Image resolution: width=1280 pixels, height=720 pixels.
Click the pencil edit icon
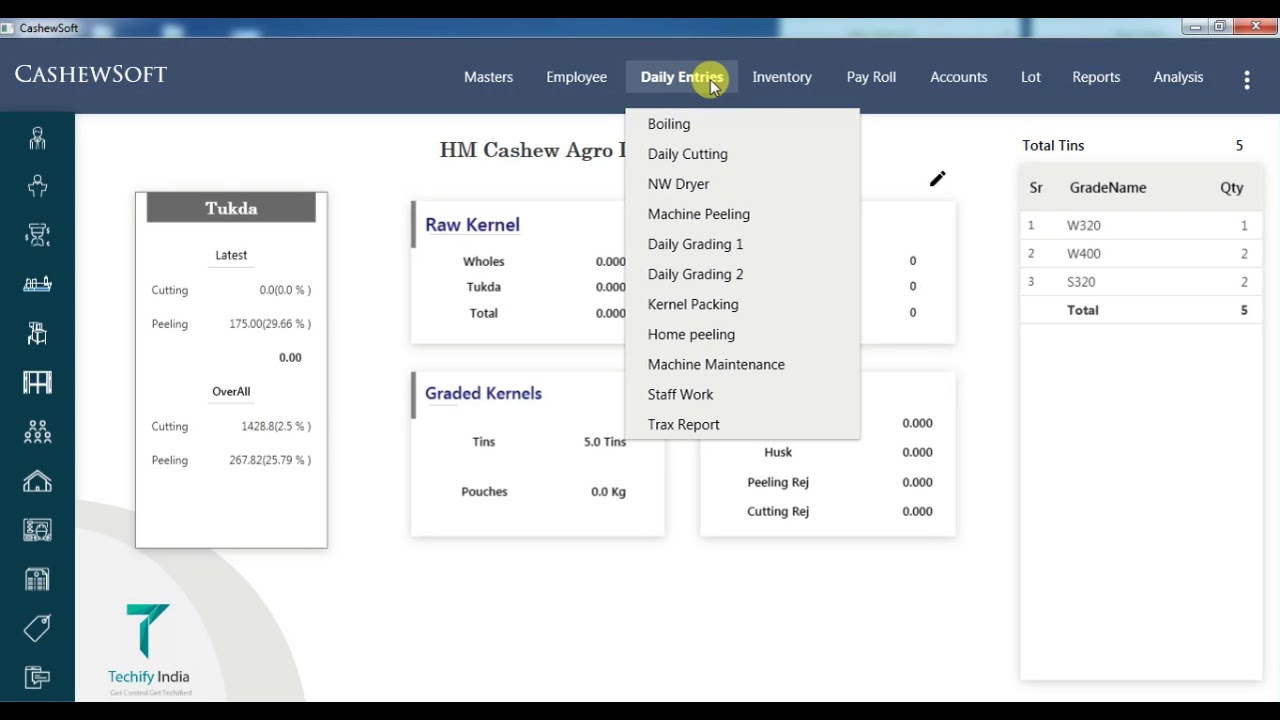937,178
